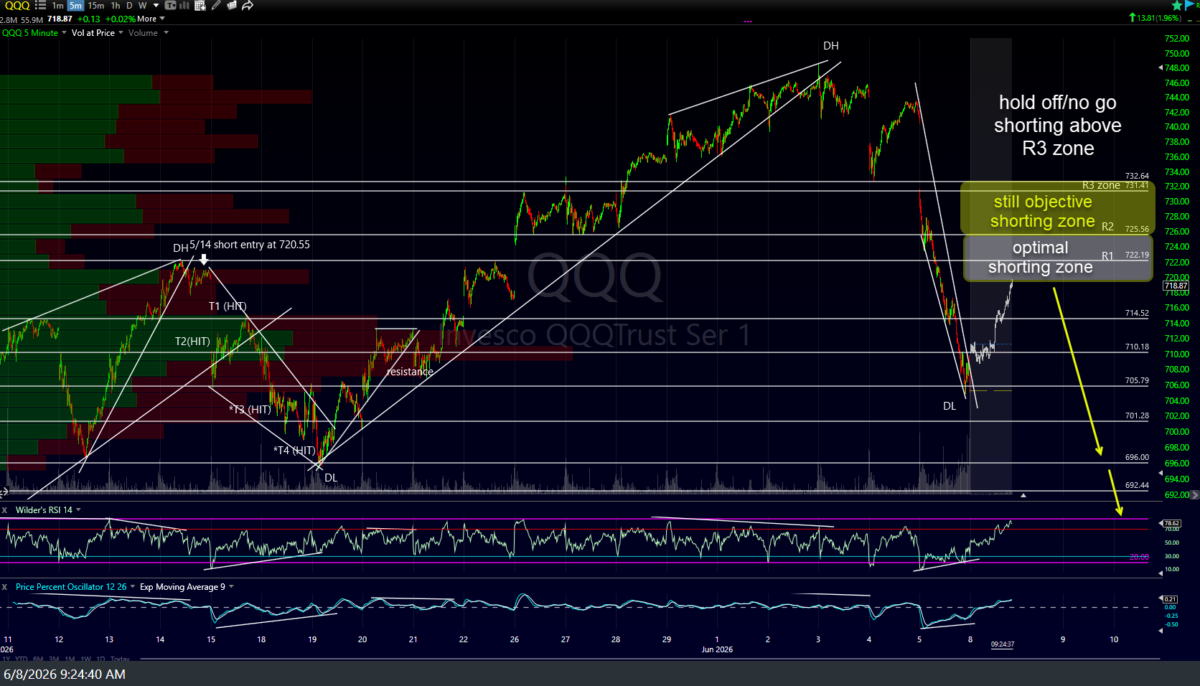Screen dimensions: 1200x686
Task: Open the timeframe dropdown arrow after W
Action: click(x=156, y=6)
